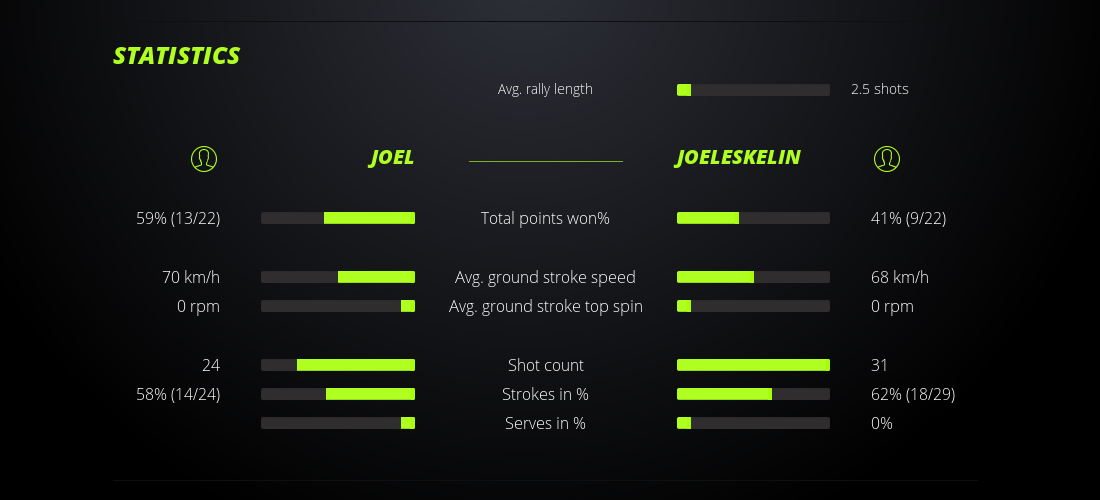The height and width of the screenshot is (500, 1100).
Task: Click Joeleskelin's Shot count bar
Action: pos(753,365)
